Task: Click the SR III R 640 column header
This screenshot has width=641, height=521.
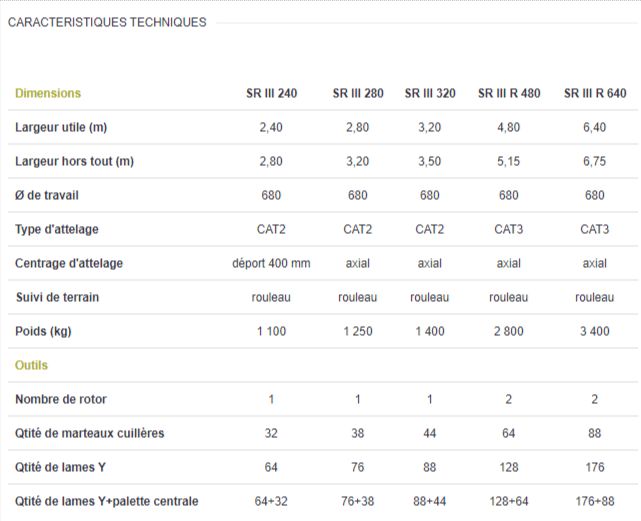Action: pos(595,94)
